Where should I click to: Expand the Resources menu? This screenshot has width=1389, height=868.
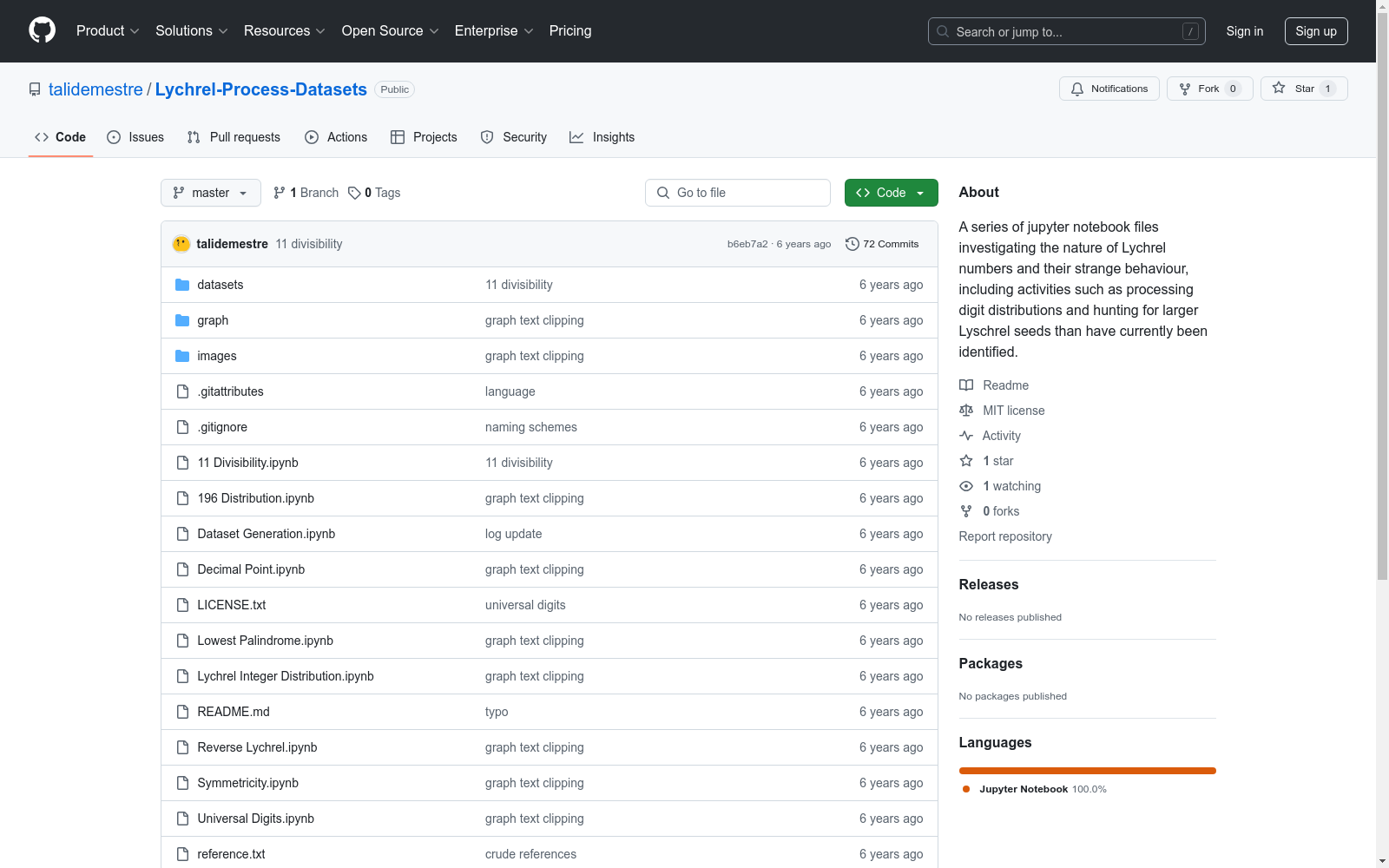(285, 30)
